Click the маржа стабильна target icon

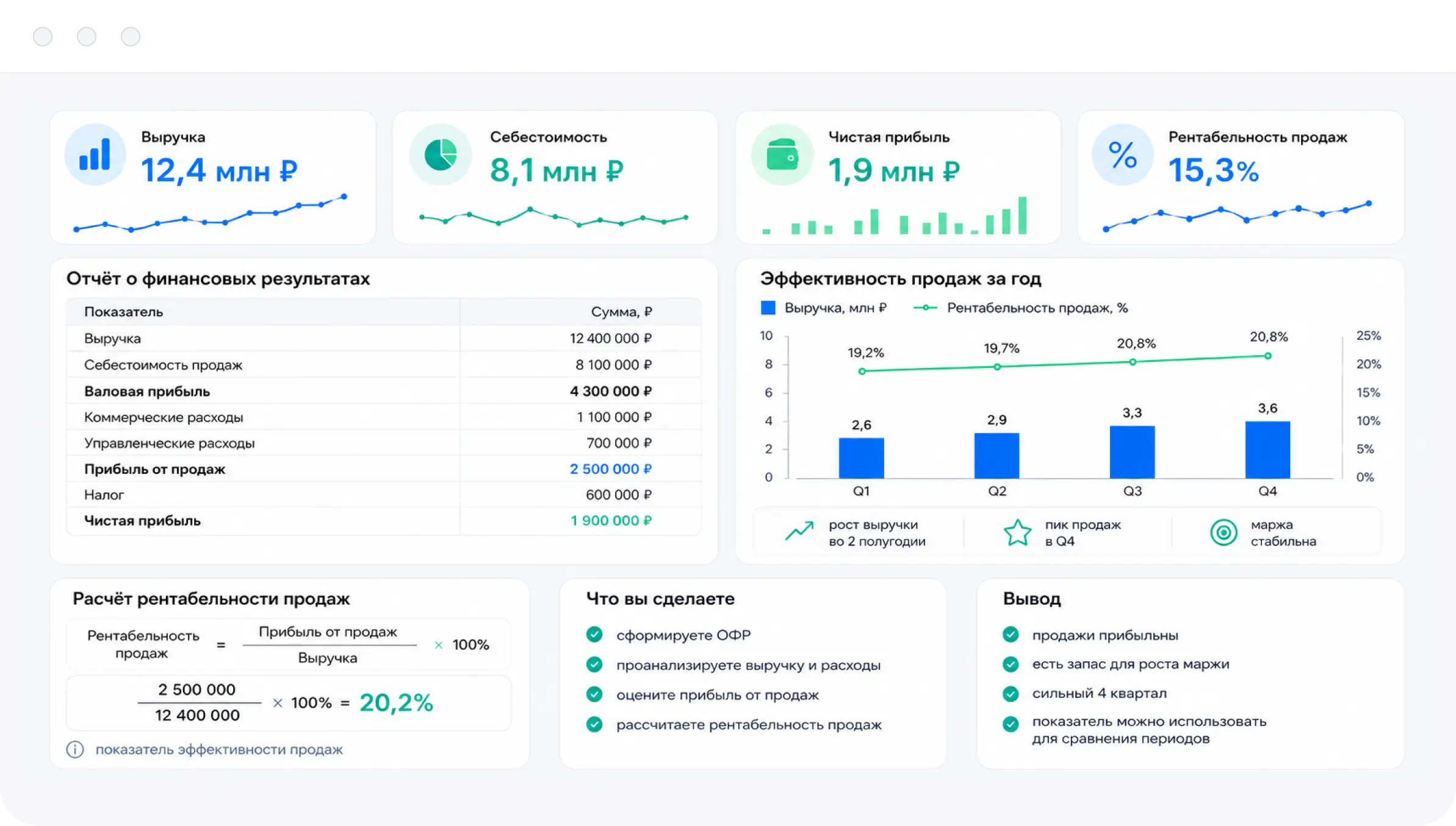tap(1224, 533)
